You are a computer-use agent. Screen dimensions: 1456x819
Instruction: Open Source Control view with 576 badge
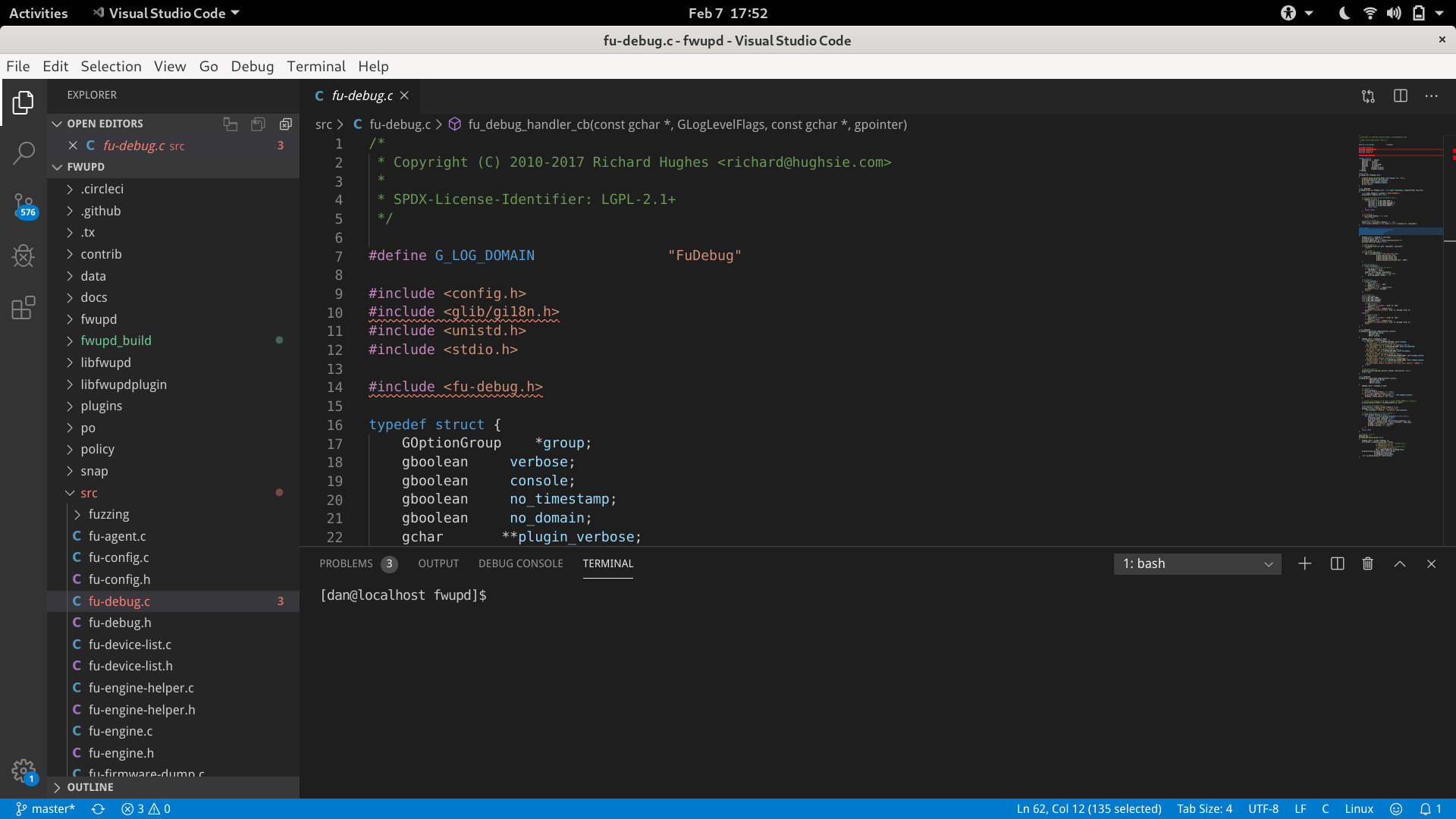(24, 205)
